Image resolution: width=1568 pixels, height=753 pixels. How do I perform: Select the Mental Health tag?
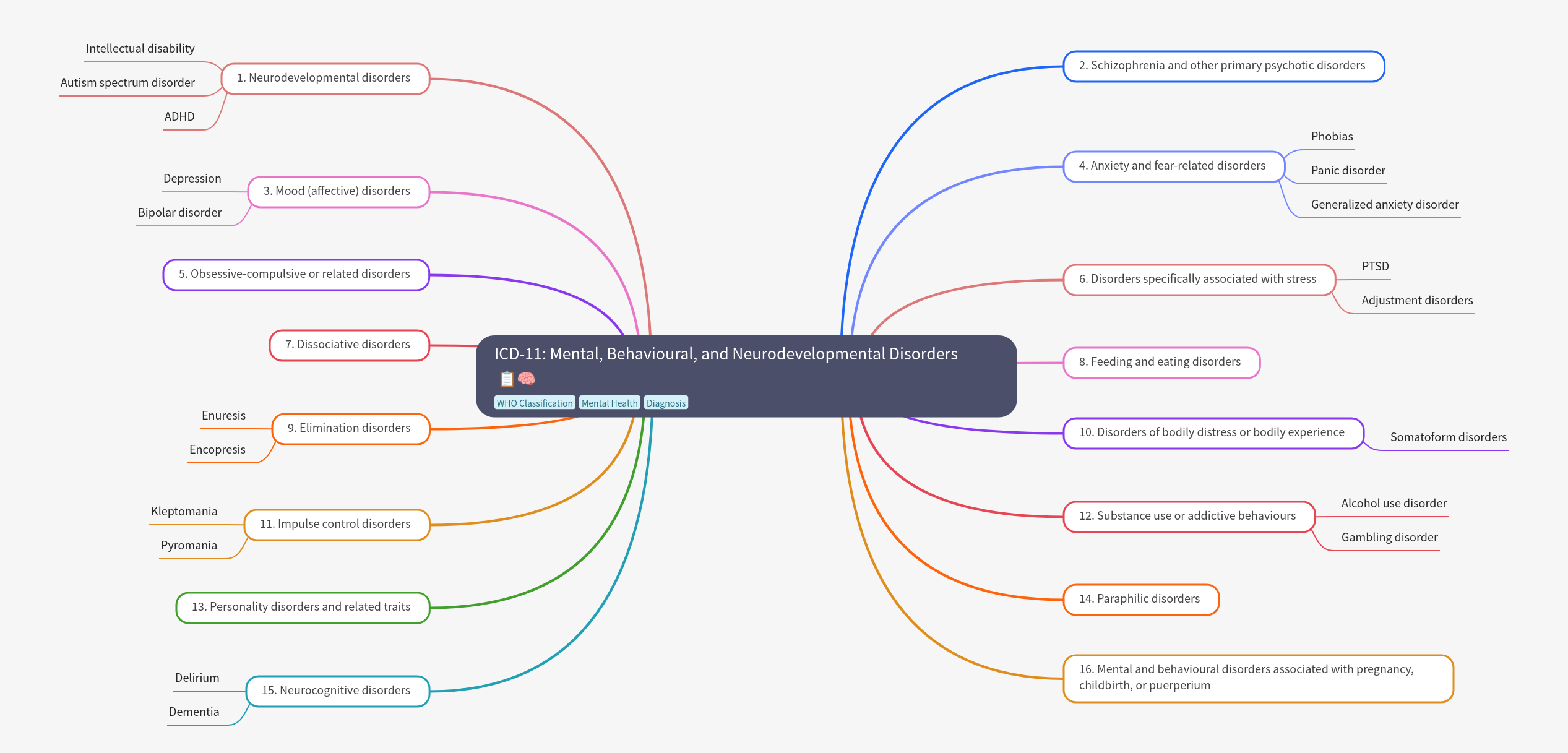coord(610,403)
